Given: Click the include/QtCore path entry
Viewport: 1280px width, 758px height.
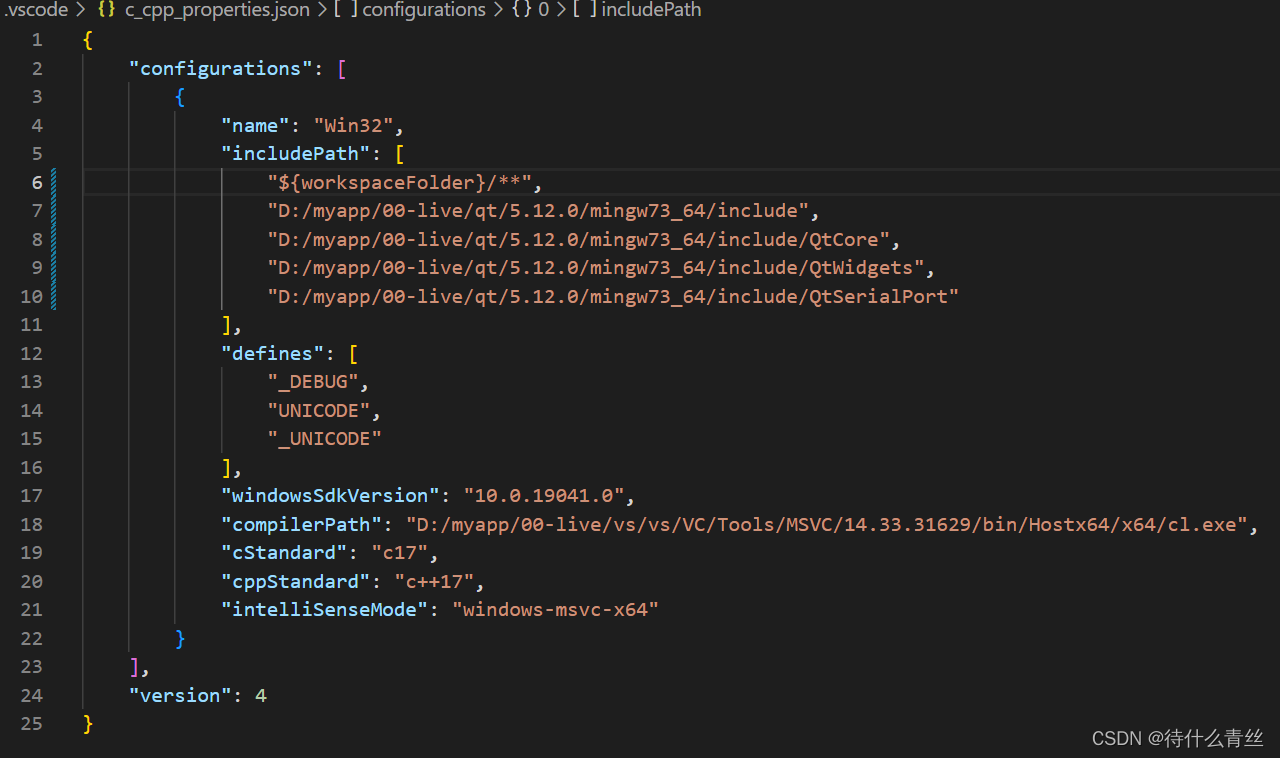Looking at the screenshot, I should [579, 240].
